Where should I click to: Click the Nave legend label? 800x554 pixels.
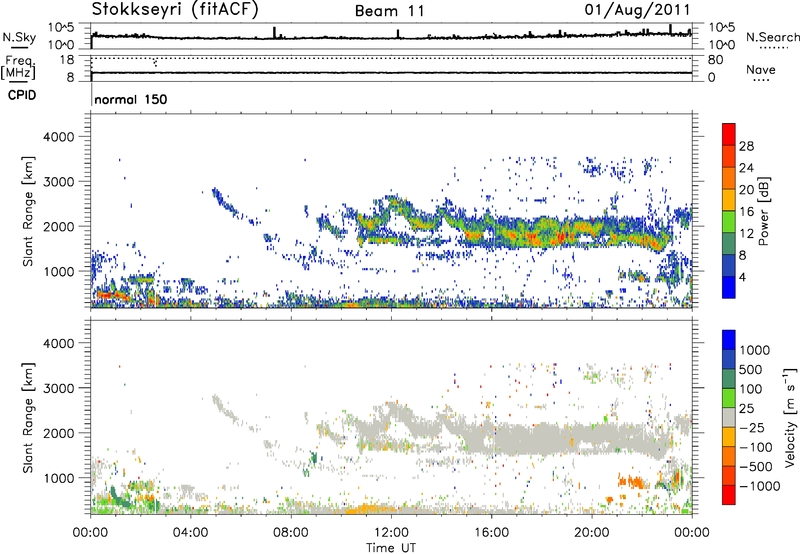click(761, 69)
